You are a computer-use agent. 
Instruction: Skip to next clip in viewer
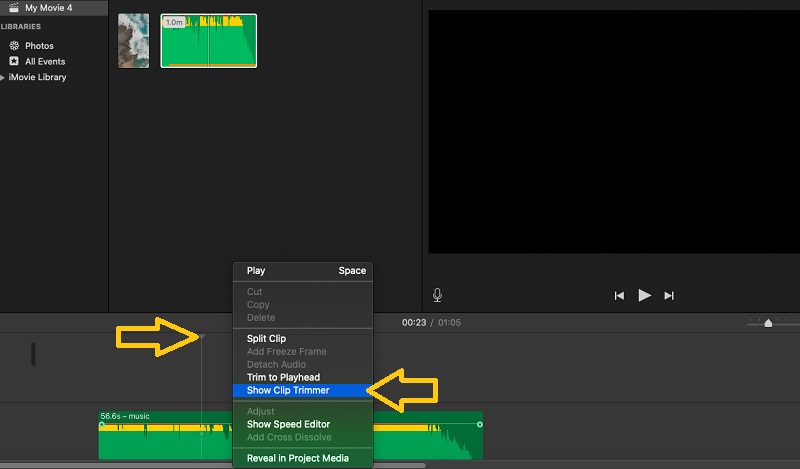tap(669, 295)
